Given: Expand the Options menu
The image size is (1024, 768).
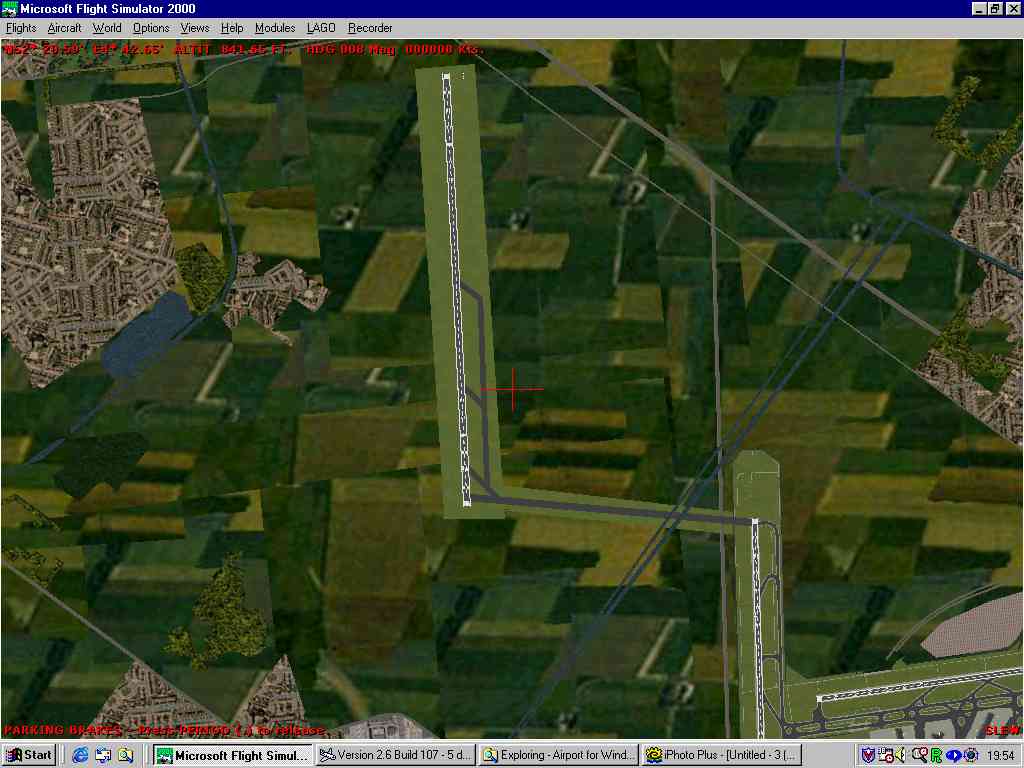Looking at the screenshot, I should 151,28.
